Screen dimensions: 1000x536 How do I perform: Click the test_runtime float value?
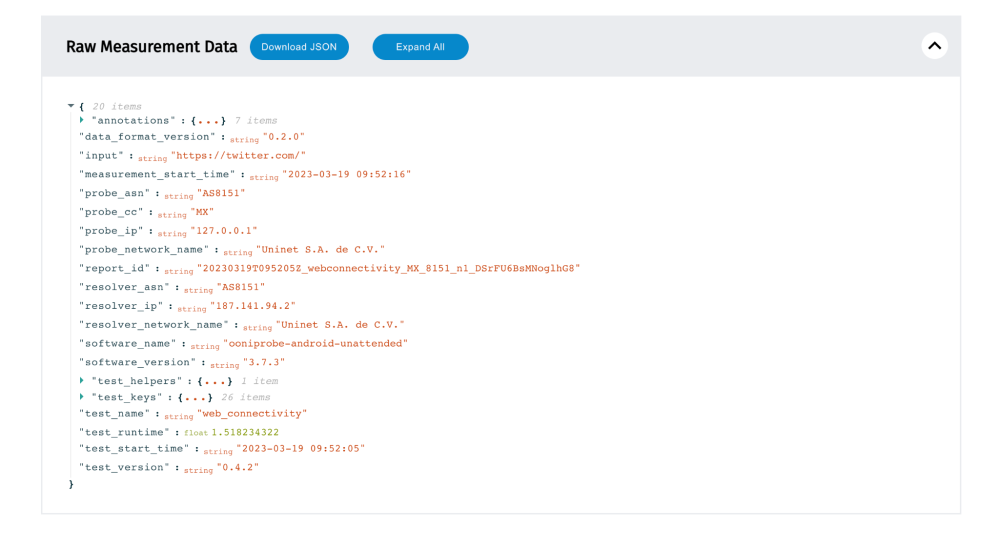[x=245, y=432]
